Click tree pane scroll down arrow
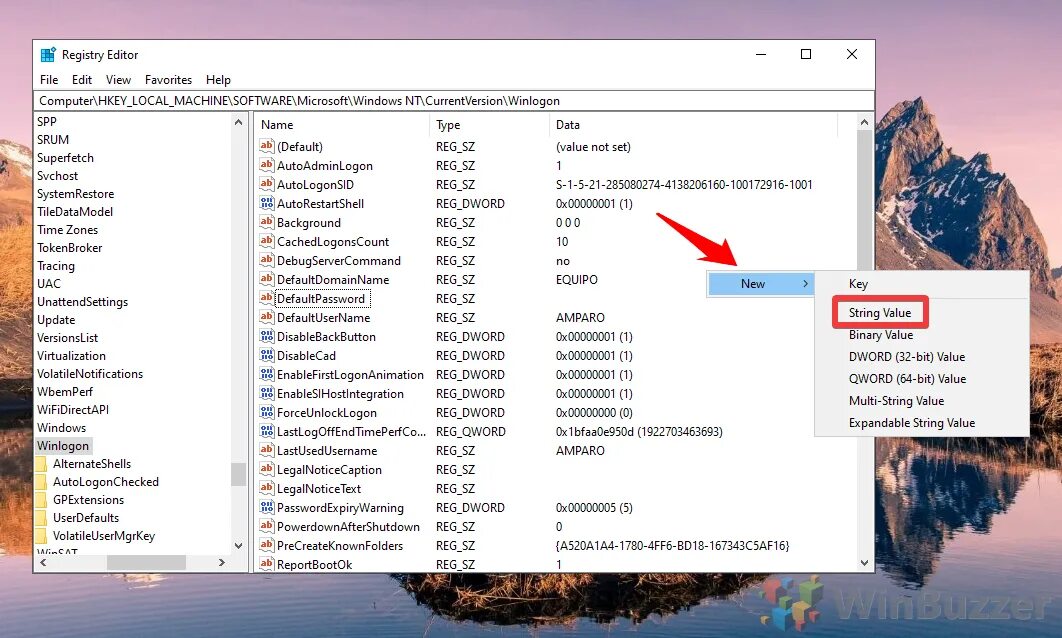 (x=238, y=545)
